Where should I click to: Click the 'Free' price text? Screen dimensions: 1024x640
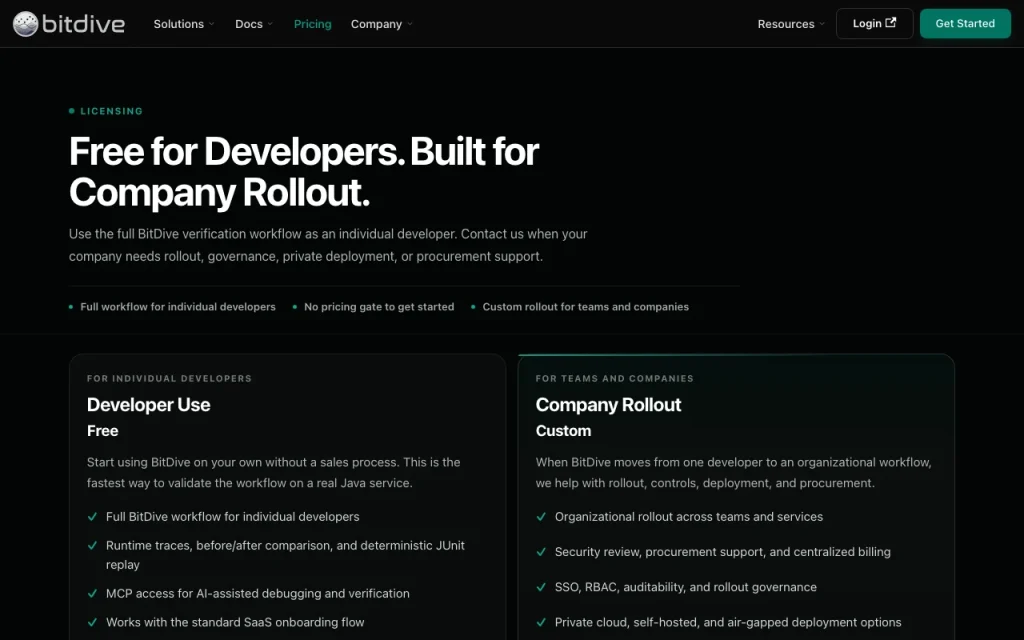(x=103, y=431)
